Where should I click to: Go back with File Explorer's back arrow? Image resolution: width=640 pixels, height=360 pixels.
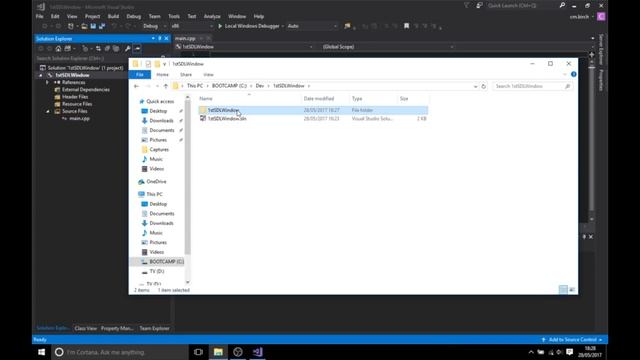pyautogui.click(x=136, y=86)
